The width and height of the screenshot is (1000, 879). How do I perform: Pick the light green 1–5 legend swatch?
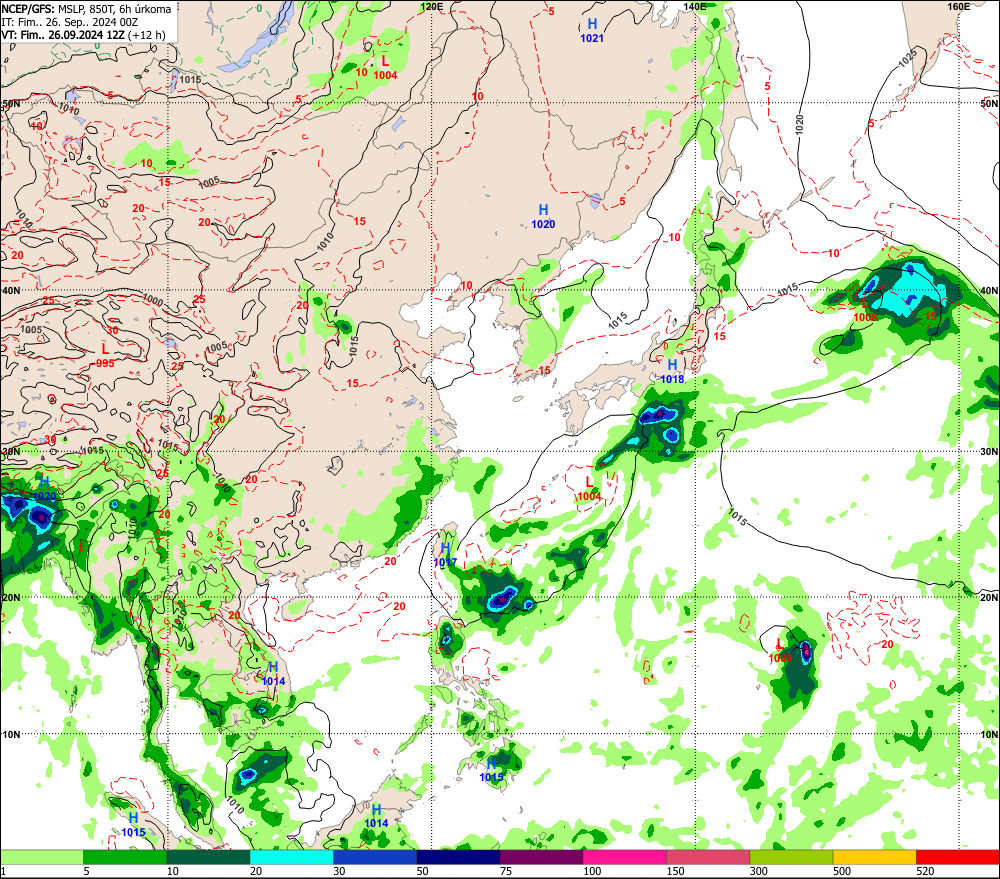pyautogui.click(x=42, y=857)
